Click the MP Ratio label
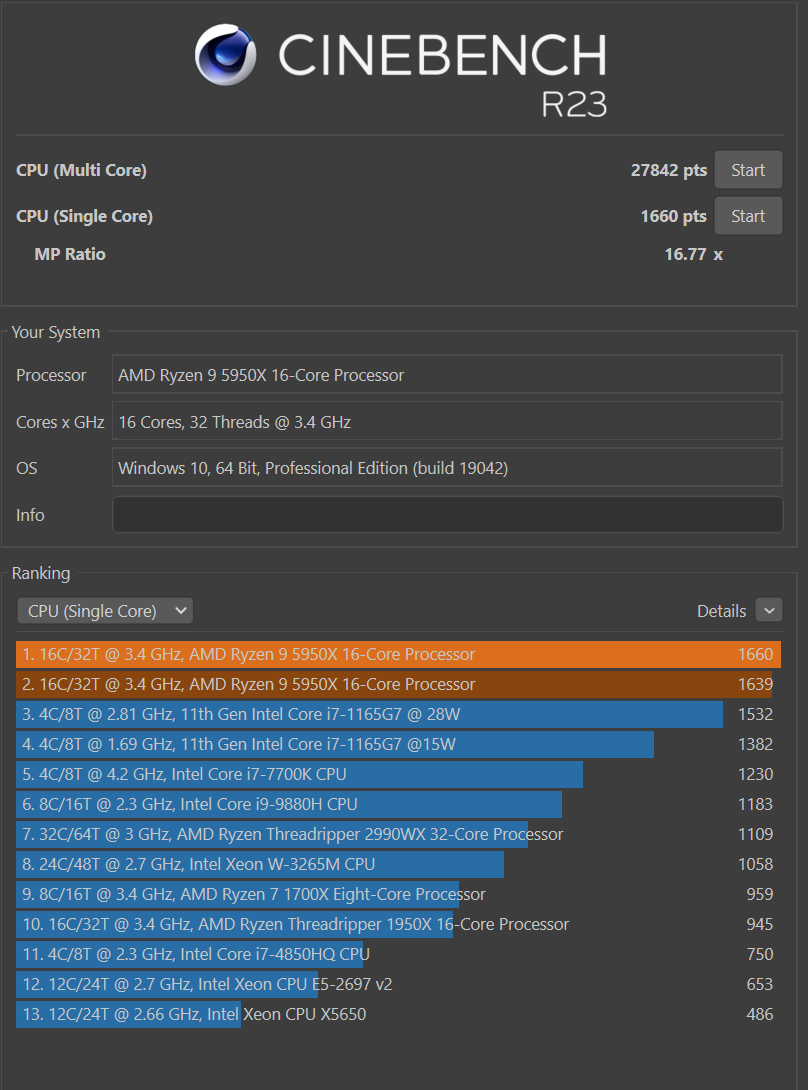The image size is (808, 1090). point(70,254)
